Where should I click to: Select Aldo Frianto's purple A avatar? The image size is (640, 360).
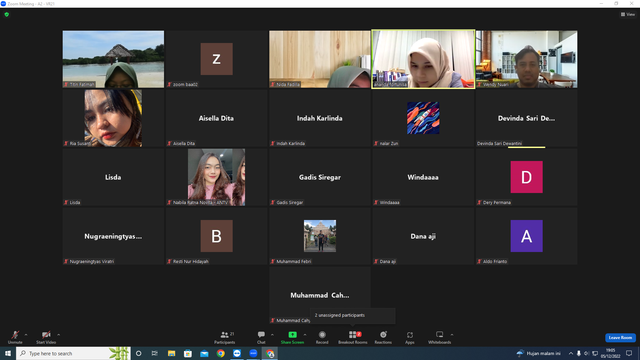(x=527, y=236)
